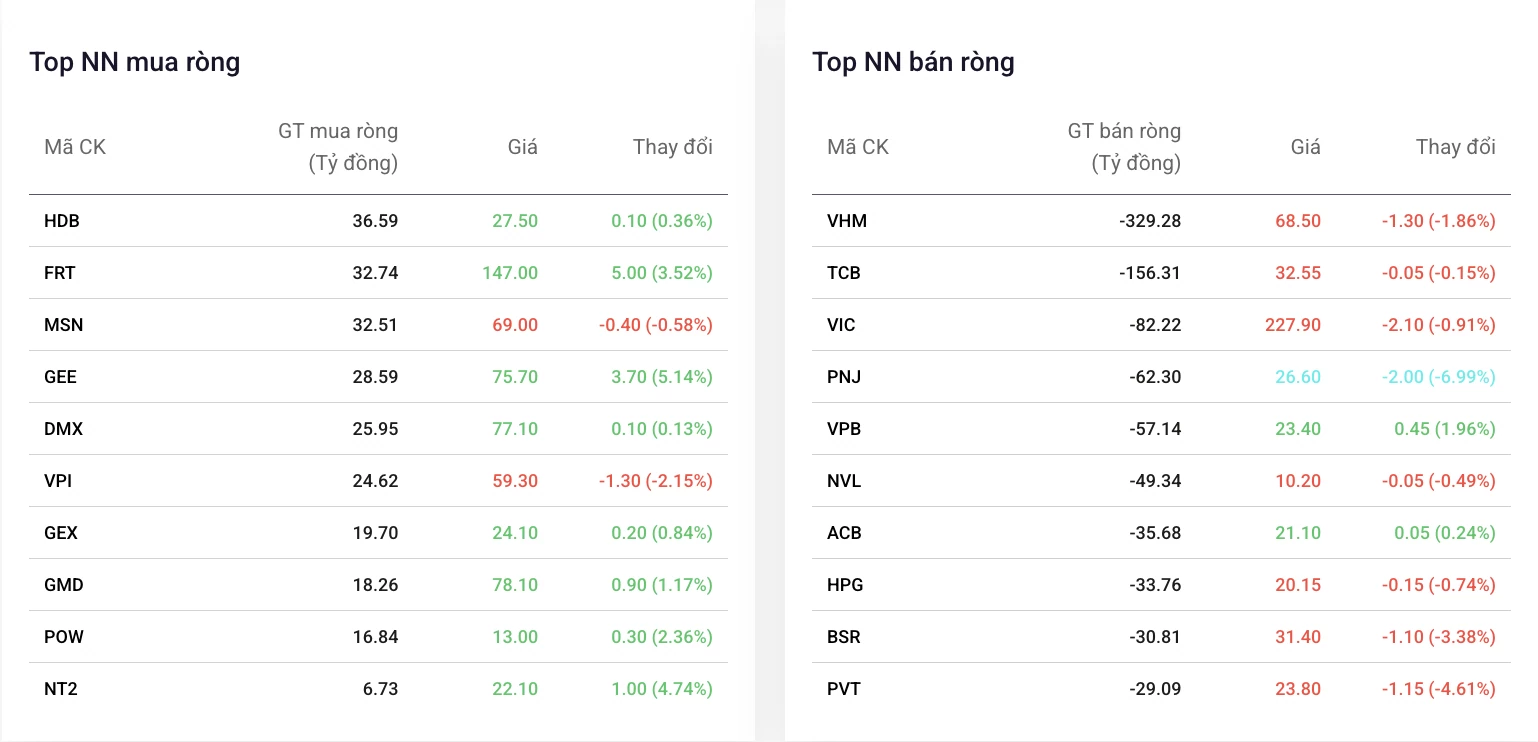Viewport: 1538px width, 742px height.
Task: Select ACB price 21.10
Action: 1298,533
